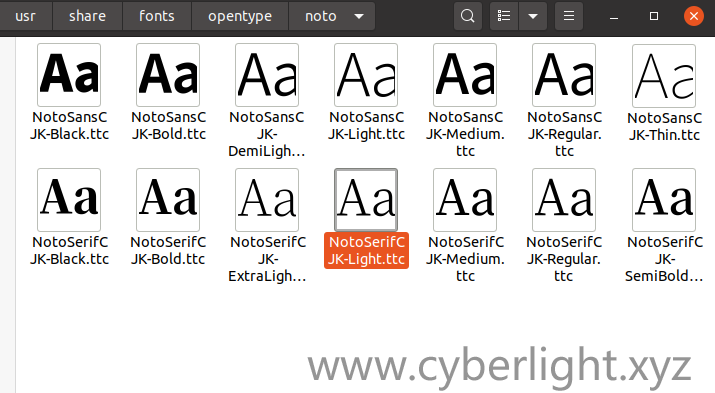Click the highlighted NotoSerifCJK-Light.ttc label
Screen dimensions: 715x393
point(366,251)
